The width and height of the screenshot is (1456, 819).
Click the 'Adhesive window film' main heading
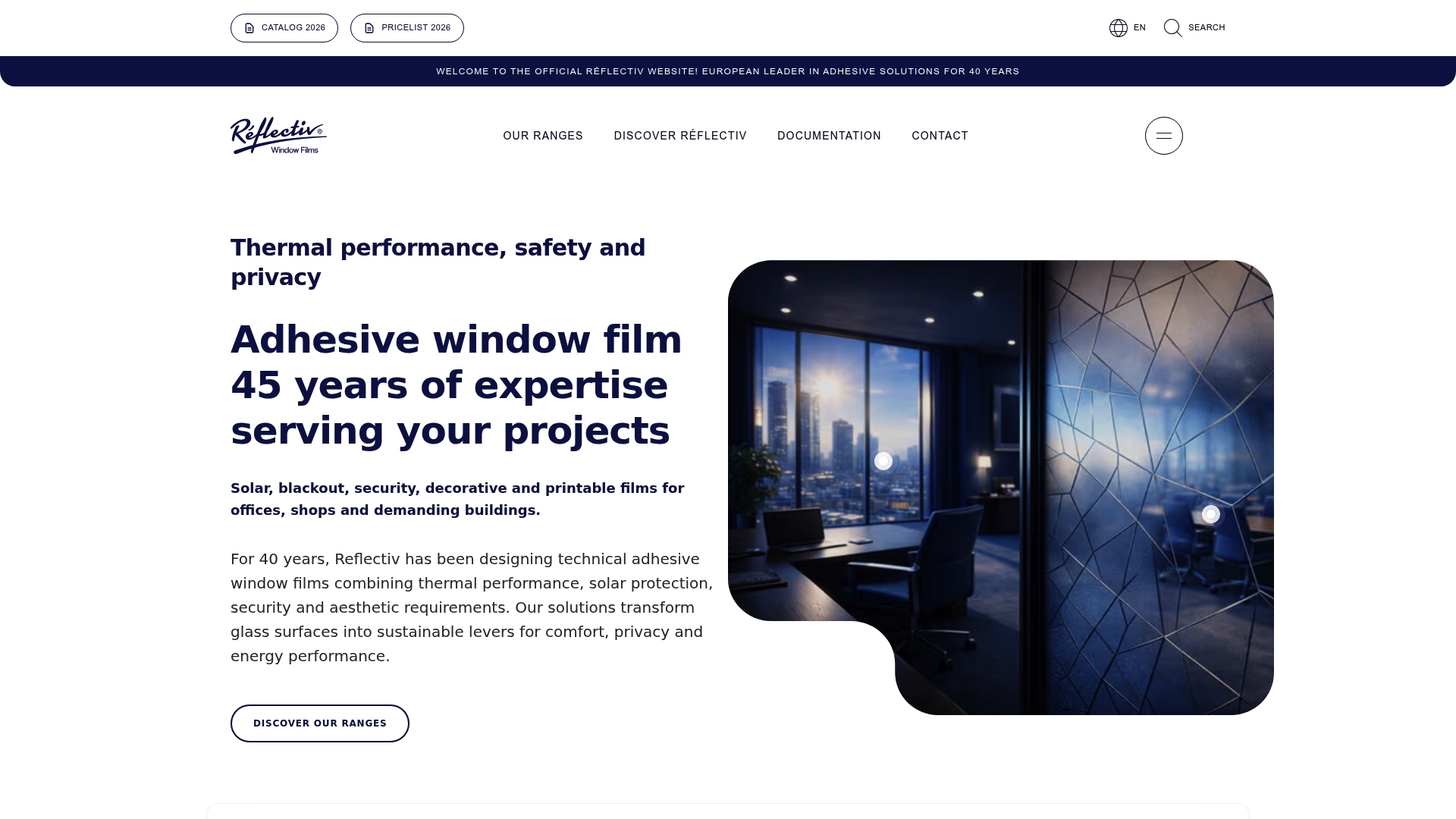456,340
